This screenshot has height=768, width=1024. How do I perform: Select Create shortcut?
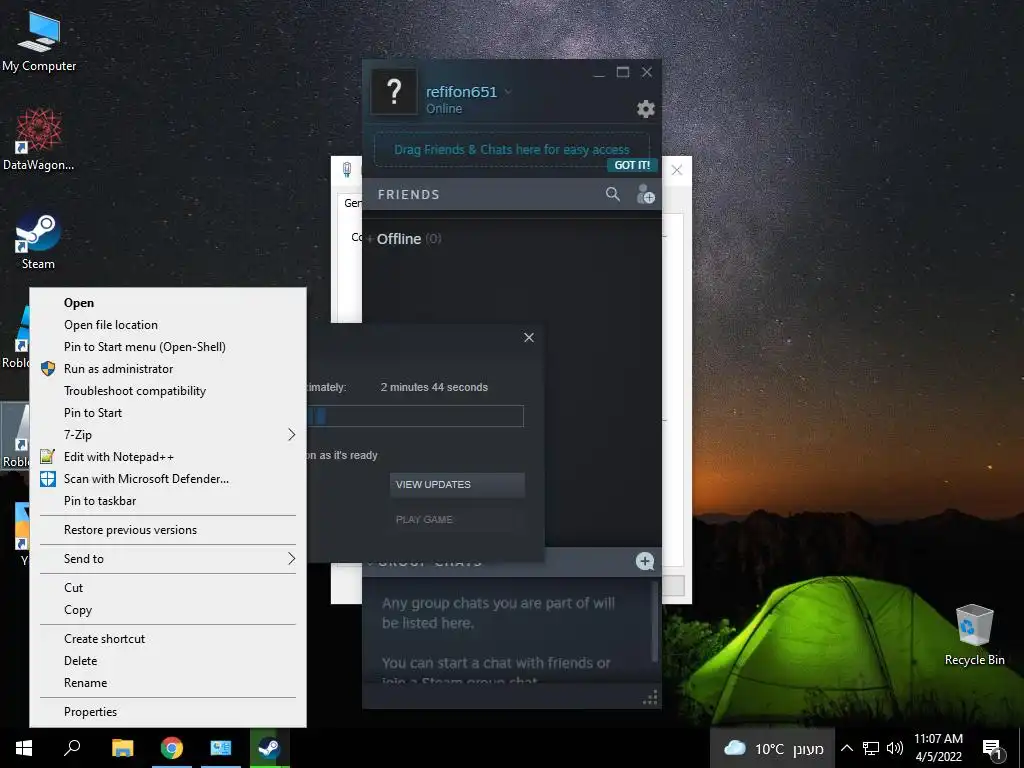(x=168, y=639)
